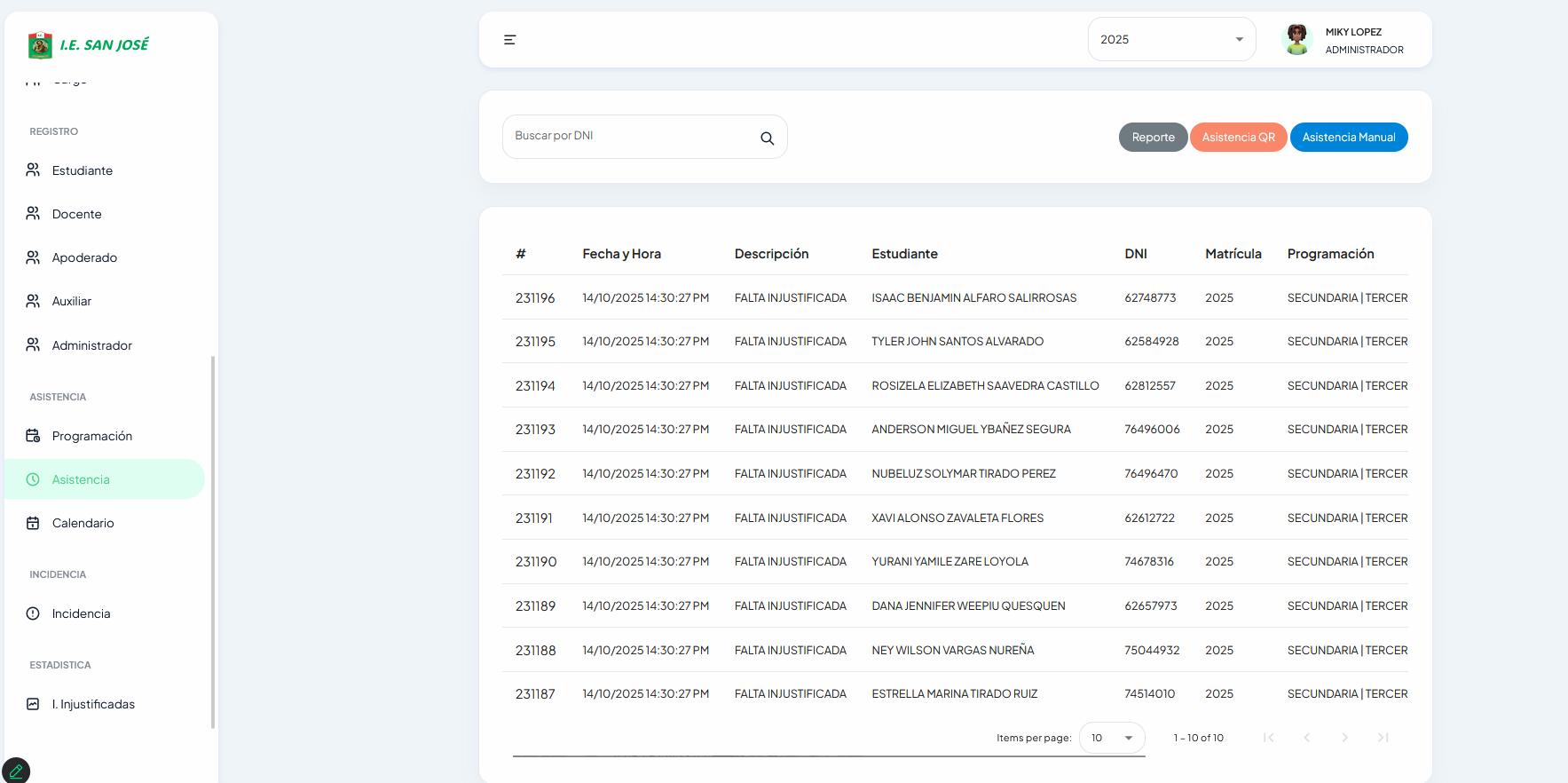Go to Calendario in the sidebar

(83, 523)
